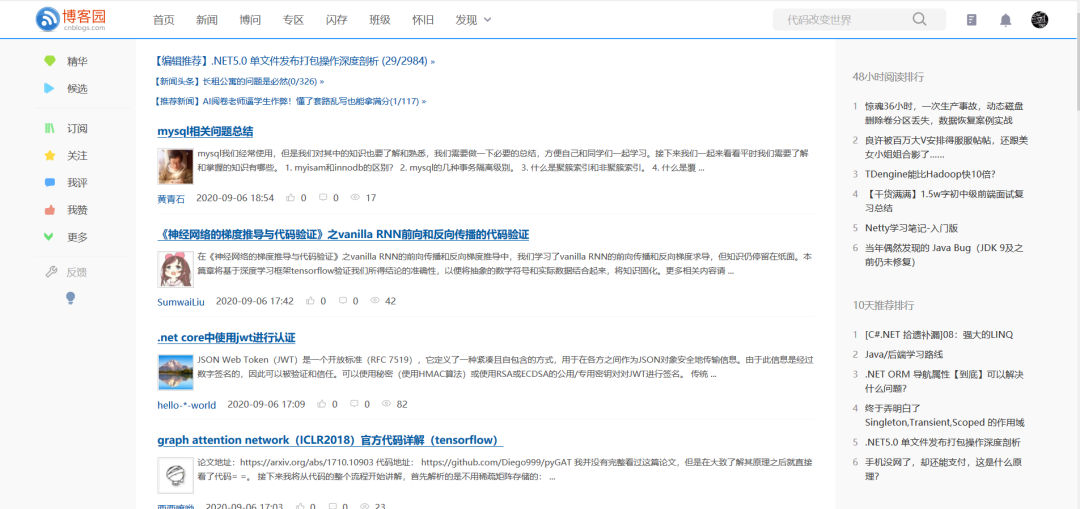Open 专区 in navigation bar
This screenshot has height=509, width=1080.
tap(293, 20)
